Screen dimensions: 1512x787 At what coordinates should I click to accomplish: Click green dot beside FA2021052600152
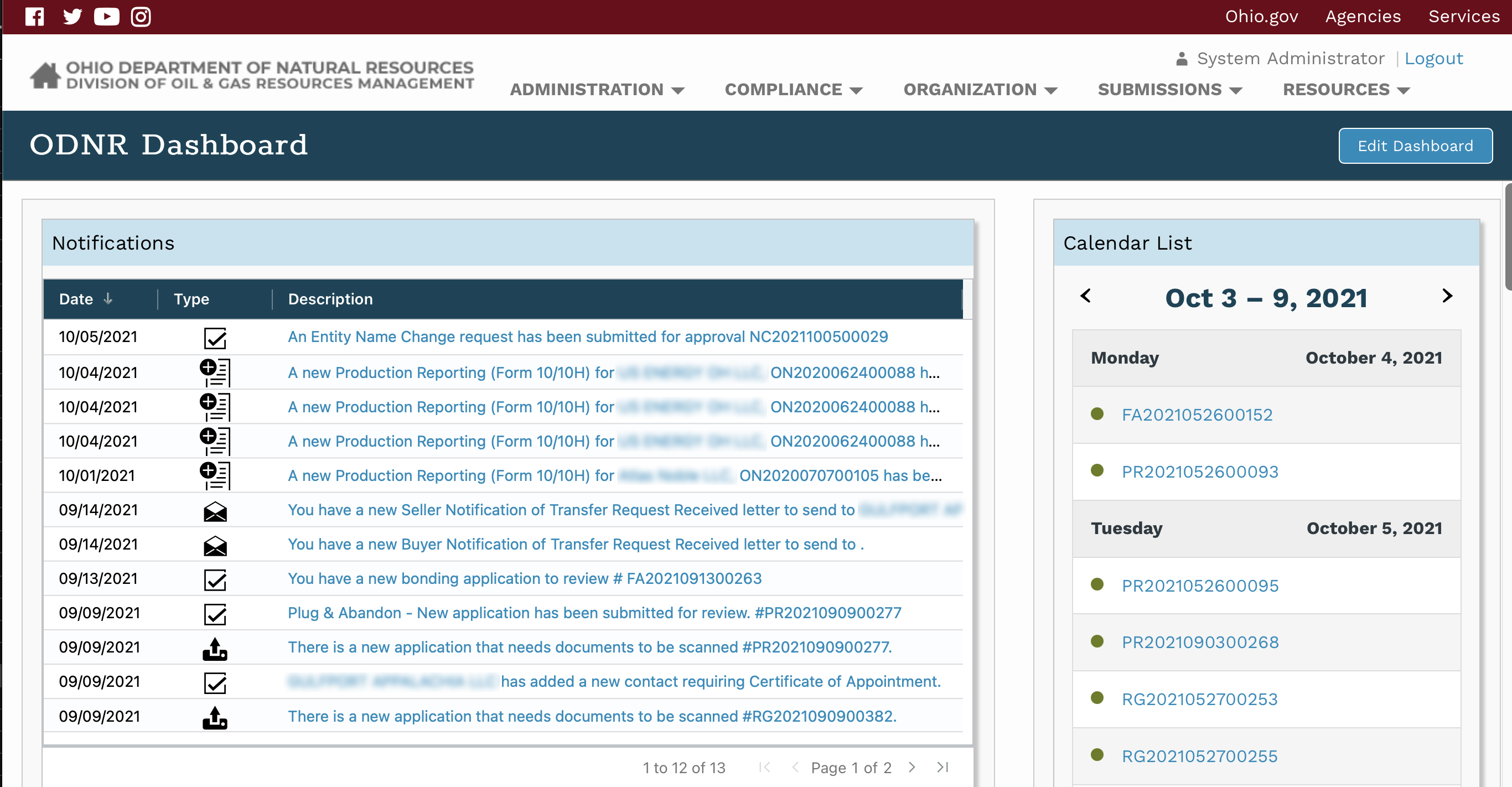point(1097,414)
